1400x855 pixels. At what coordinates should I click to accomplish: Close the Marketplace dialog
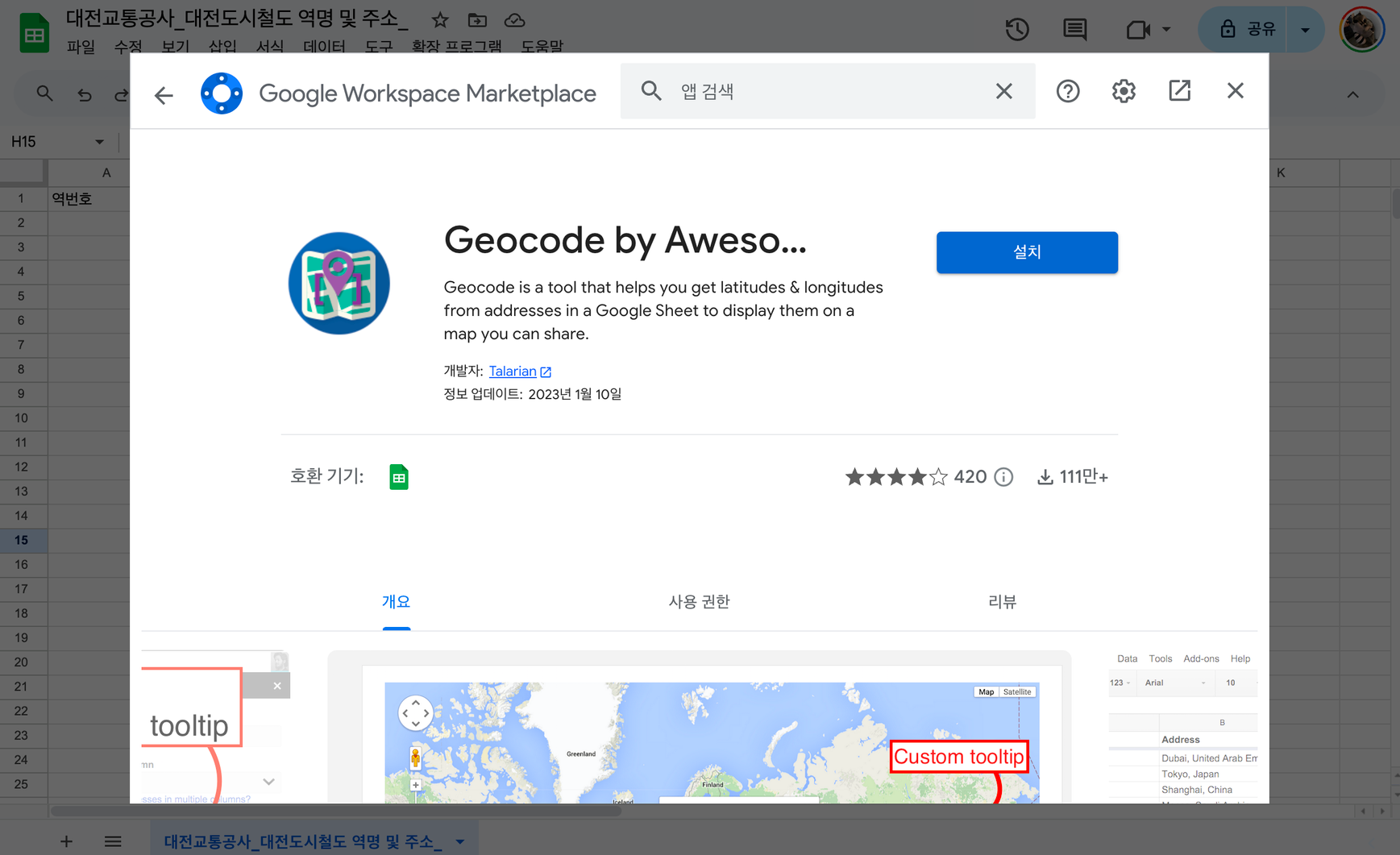[x=1236, y=91]
